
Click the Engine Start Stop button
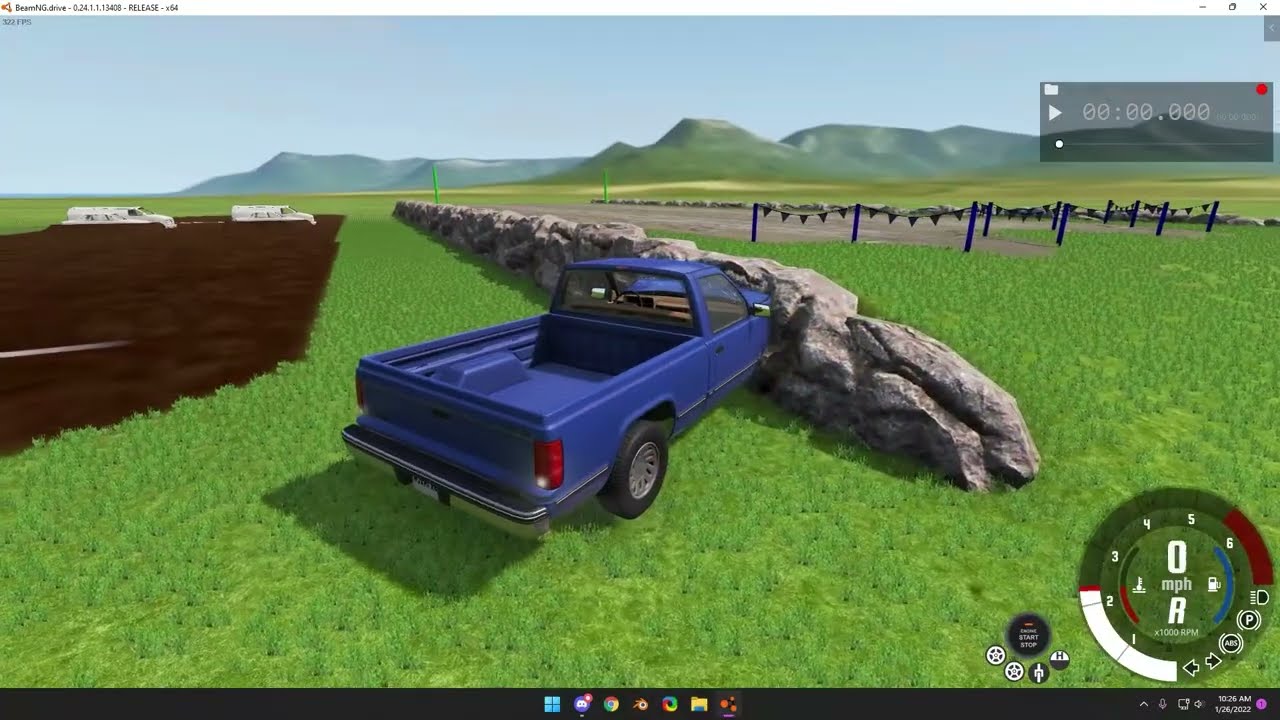point(1028,636)
